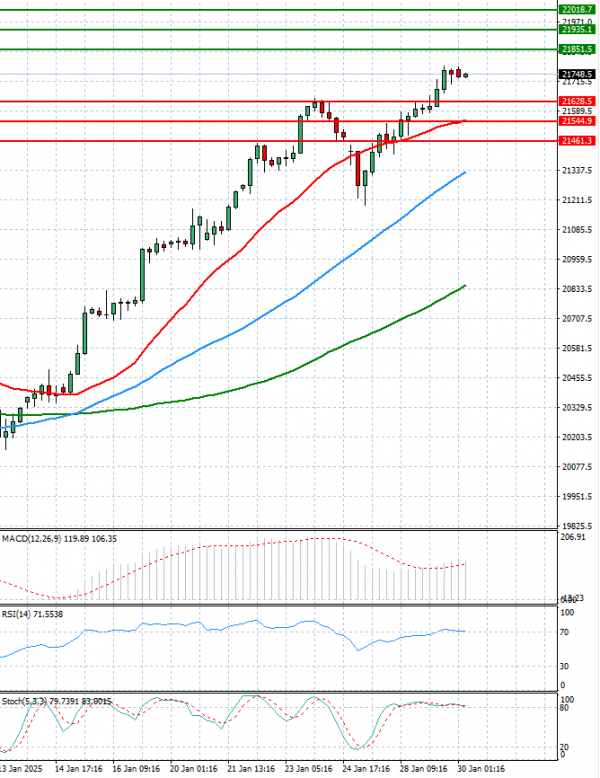Click the 14 Jan 17:16 time label

[78, 769]
